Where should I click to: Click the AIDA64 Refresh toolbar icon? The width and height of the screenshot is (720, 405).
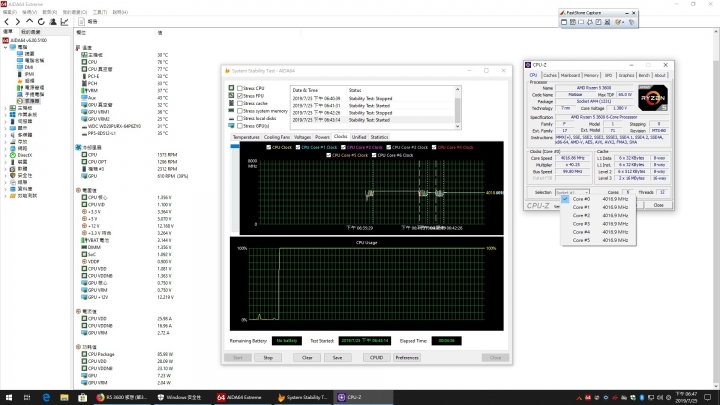[41, 22]
